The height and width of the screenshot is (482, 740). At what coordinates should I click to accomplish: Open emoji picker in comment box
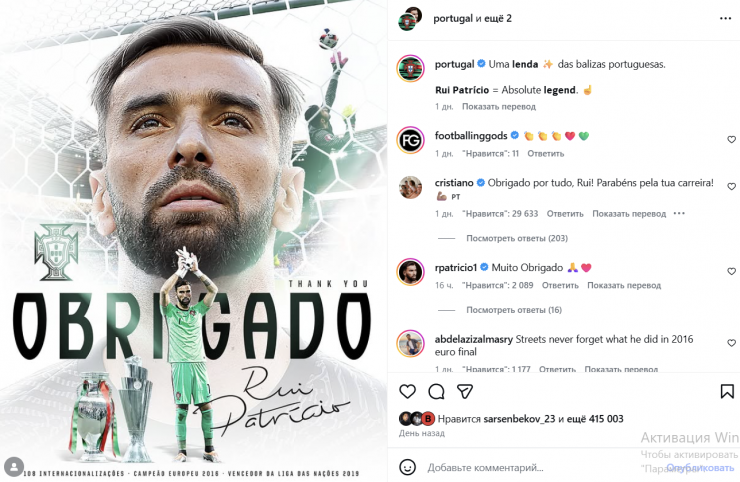click(407, 467)
